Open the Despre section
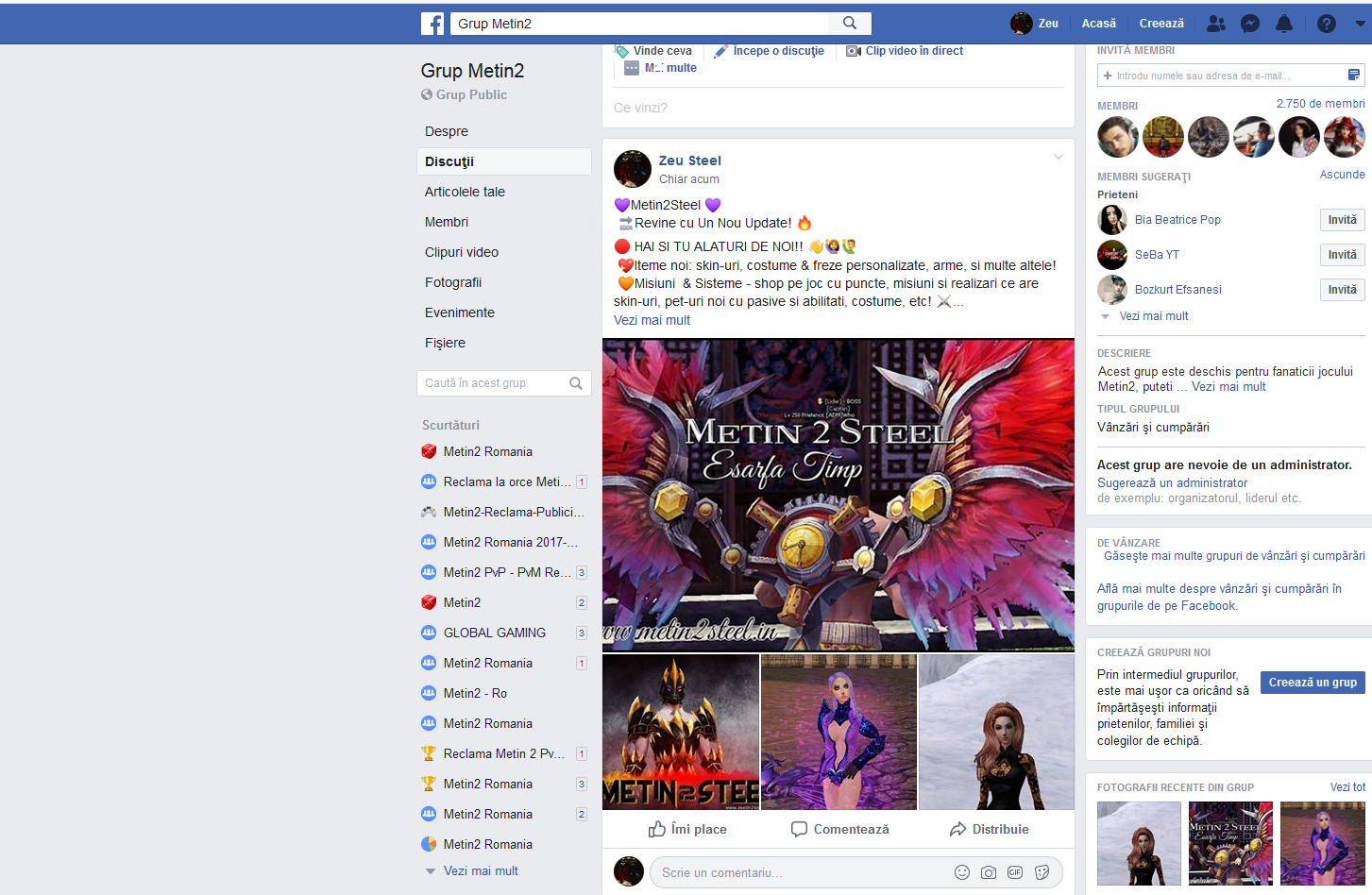The height and width of the screenshot is (895, 1372). (x=447, y=131)
